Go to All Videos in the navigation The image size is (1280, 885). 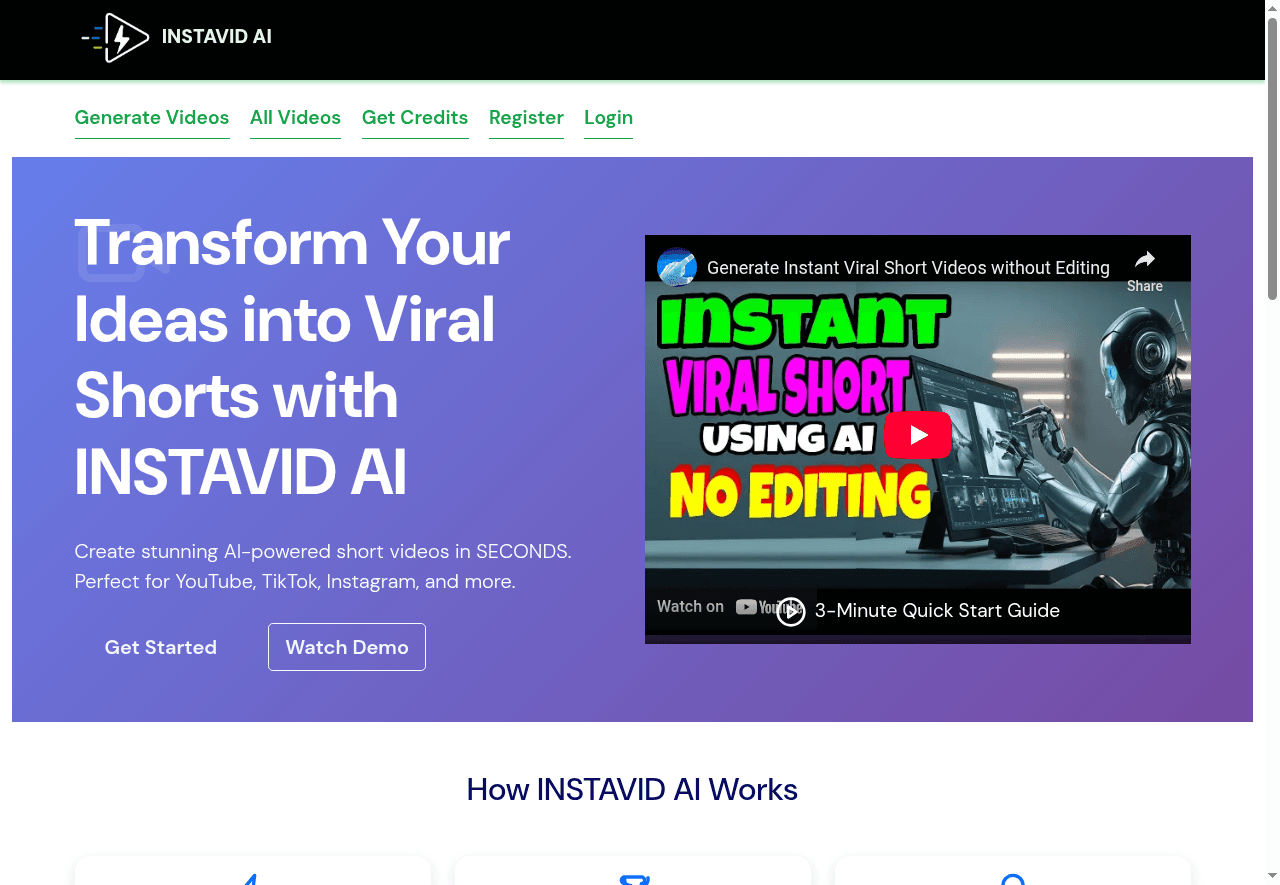(x=295, y=118)
